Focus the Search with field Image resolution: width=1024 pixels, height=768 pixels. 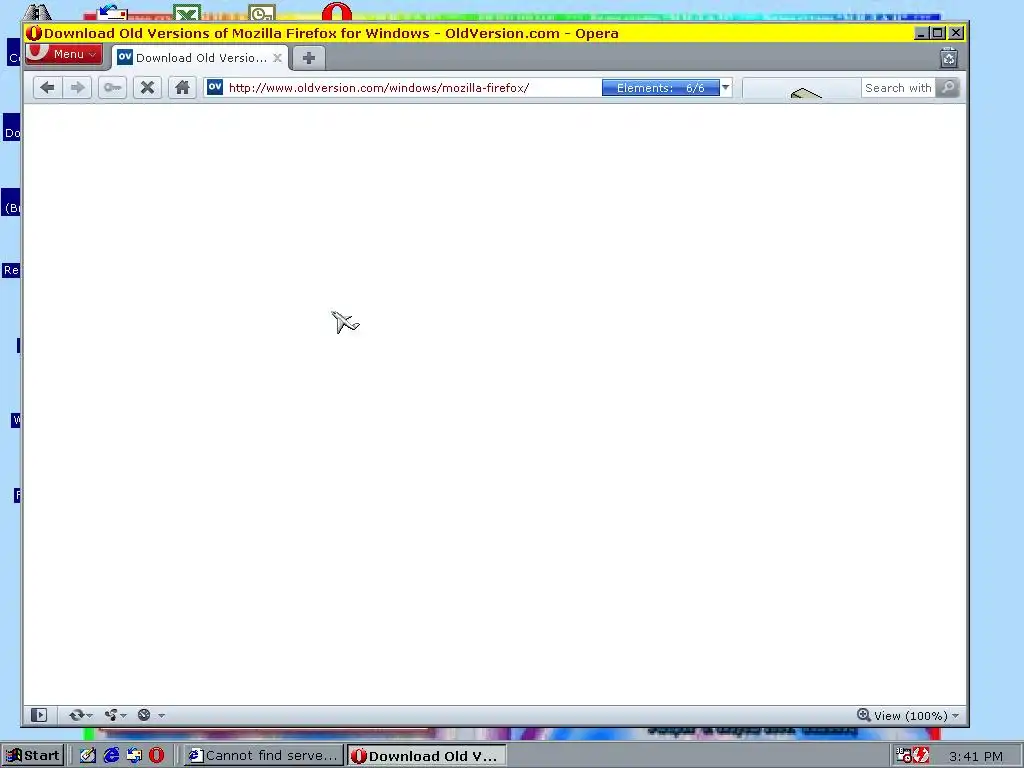(898, 88)
